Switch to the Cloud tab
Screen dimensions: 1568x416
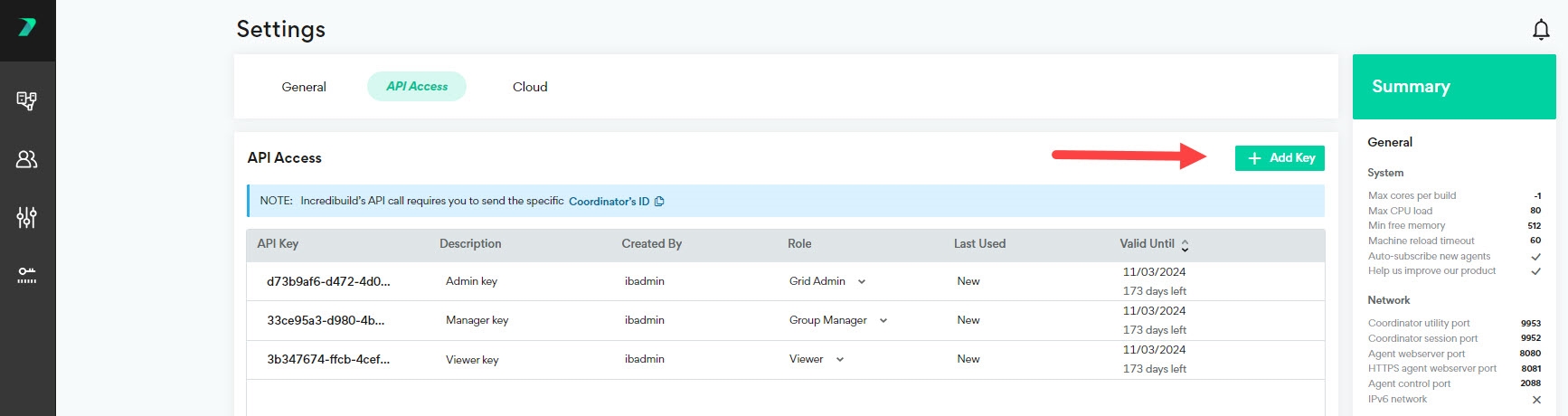[x=530, y=87]
